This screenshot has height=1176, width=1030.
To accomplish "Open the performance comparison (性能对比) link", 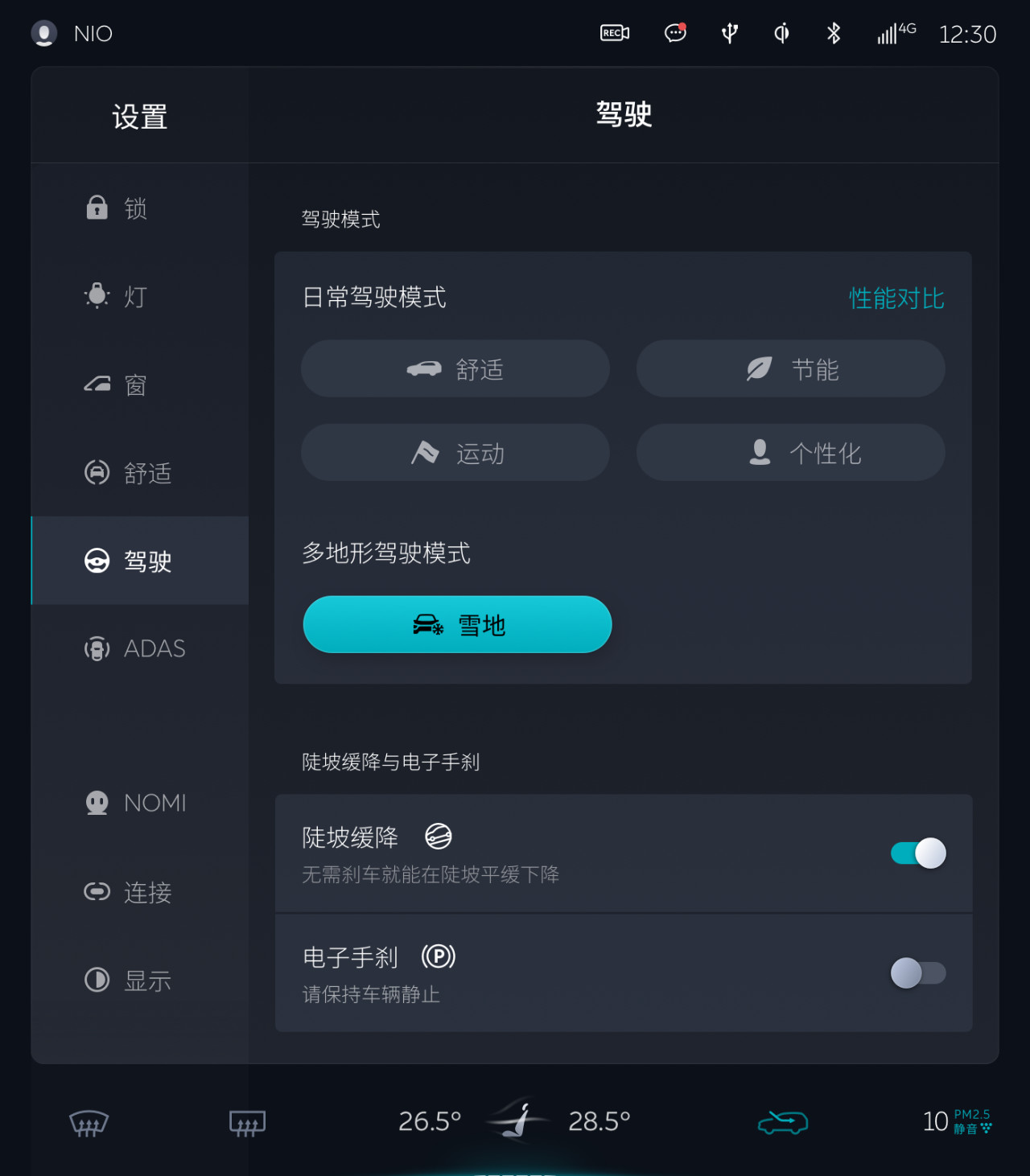I will coord(896,298).
